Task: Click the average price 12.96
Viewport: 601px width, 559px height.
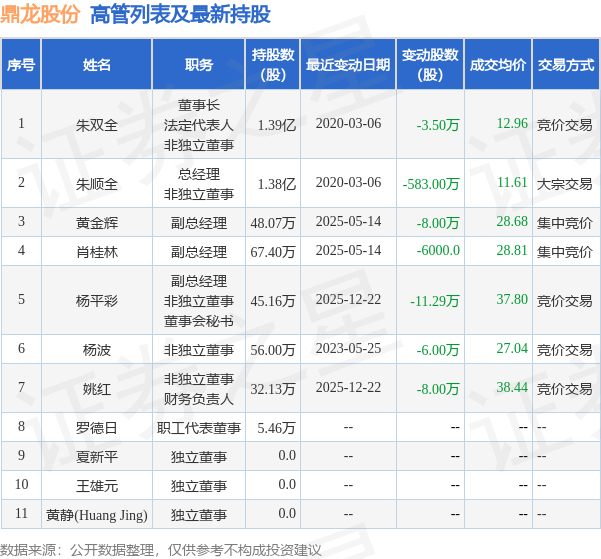Action: pyautogui.click(x=512, y=123)
